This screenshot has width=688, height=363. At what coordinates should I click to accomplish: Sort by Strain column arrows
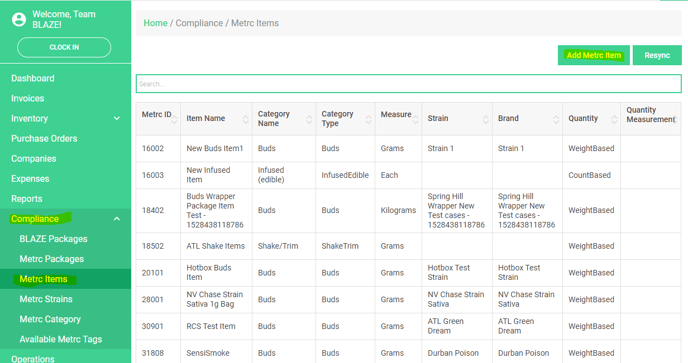click(486, 119)
